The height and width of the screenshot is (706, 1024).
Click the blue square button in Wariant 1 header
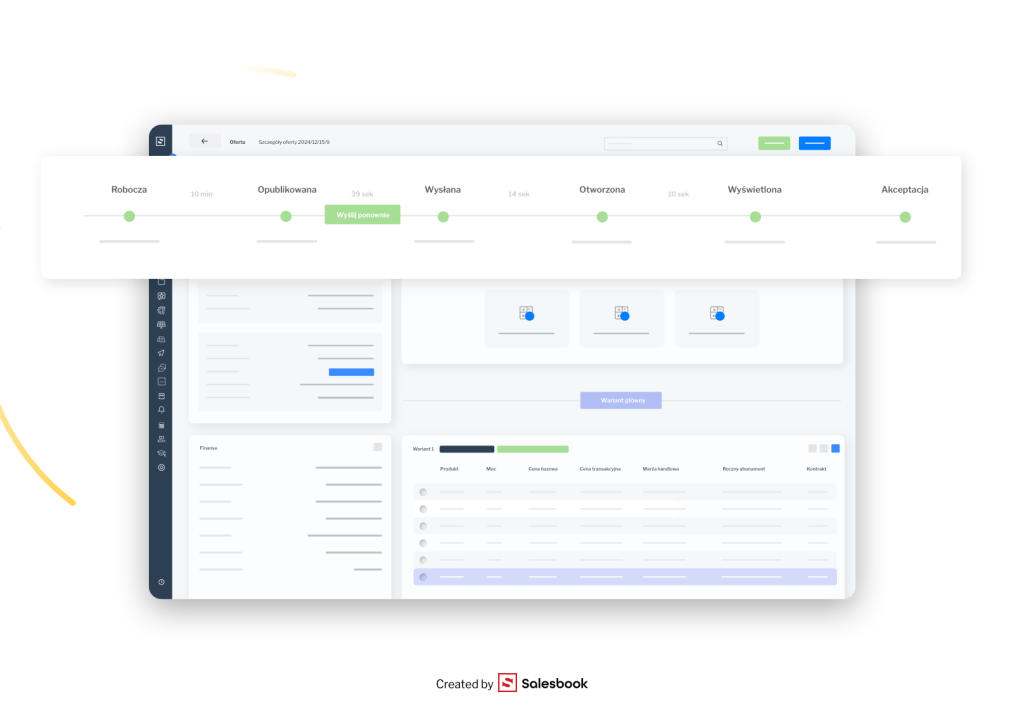coord(835,448)
